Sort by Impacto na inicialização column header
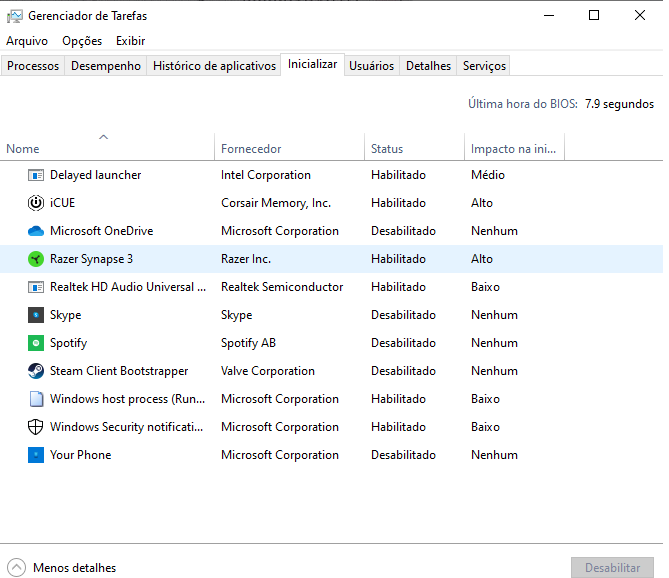This screenshot has width=669, height=578. [514, 147]
